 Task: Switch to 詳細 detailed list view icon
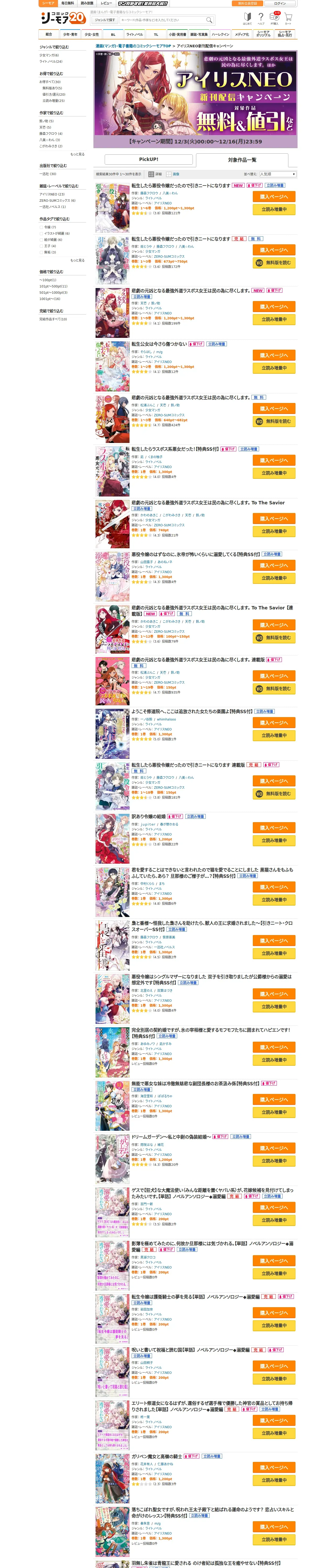[x=155, y=174]
